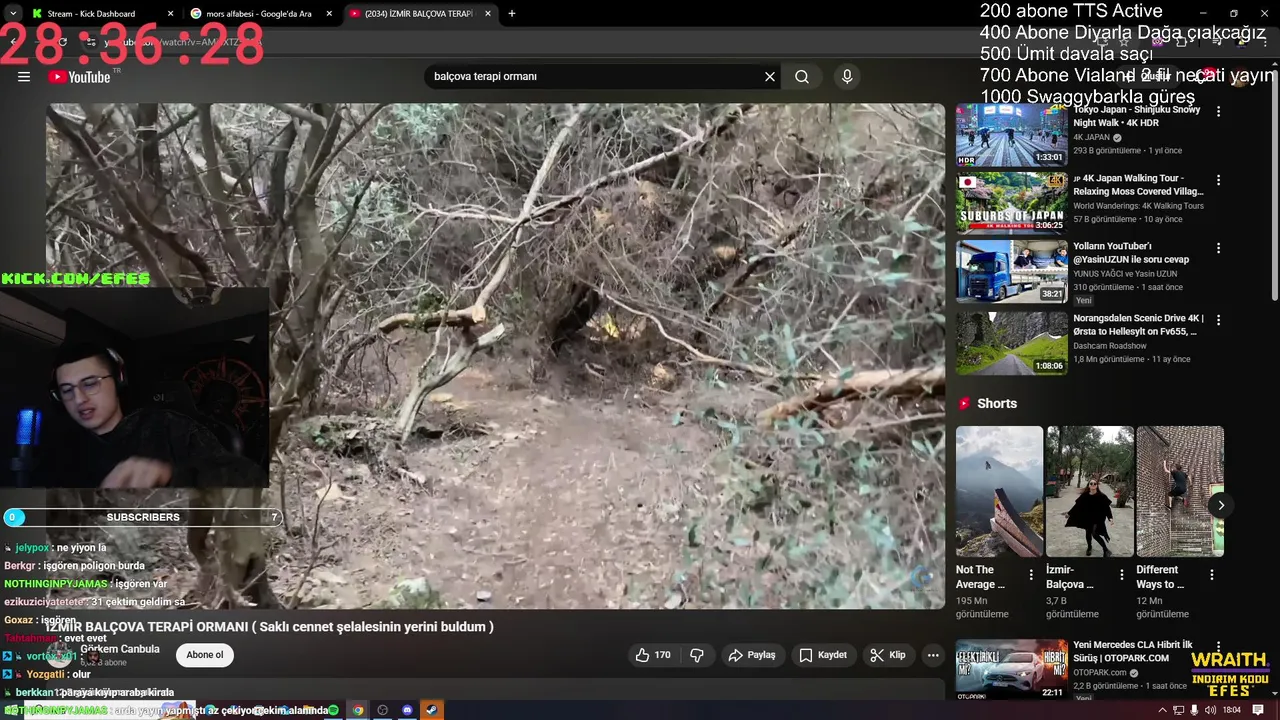This screenshot has width=1280, height=720.
Task: Open Spotify from the taskbar
Action: pyautogui.click(x=334, y=710)
